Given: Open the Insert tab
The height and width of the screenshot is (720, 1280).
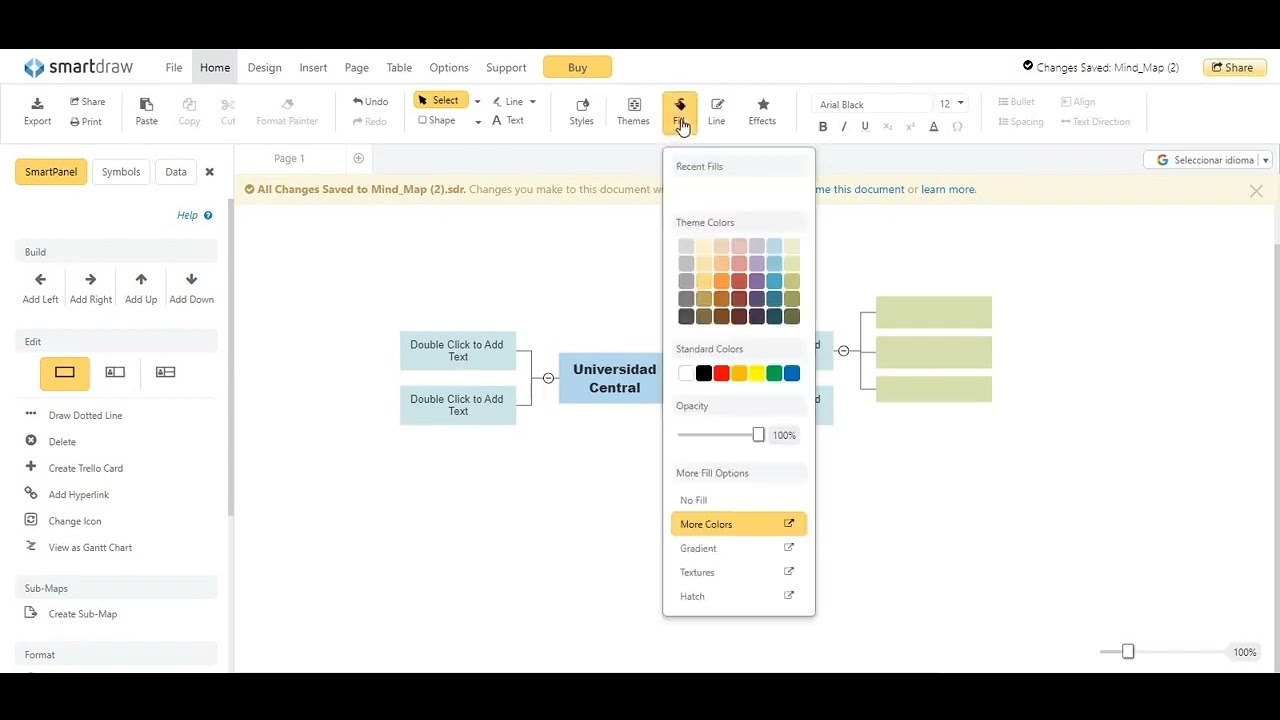Looking at the screenshot, I should 313,68.
